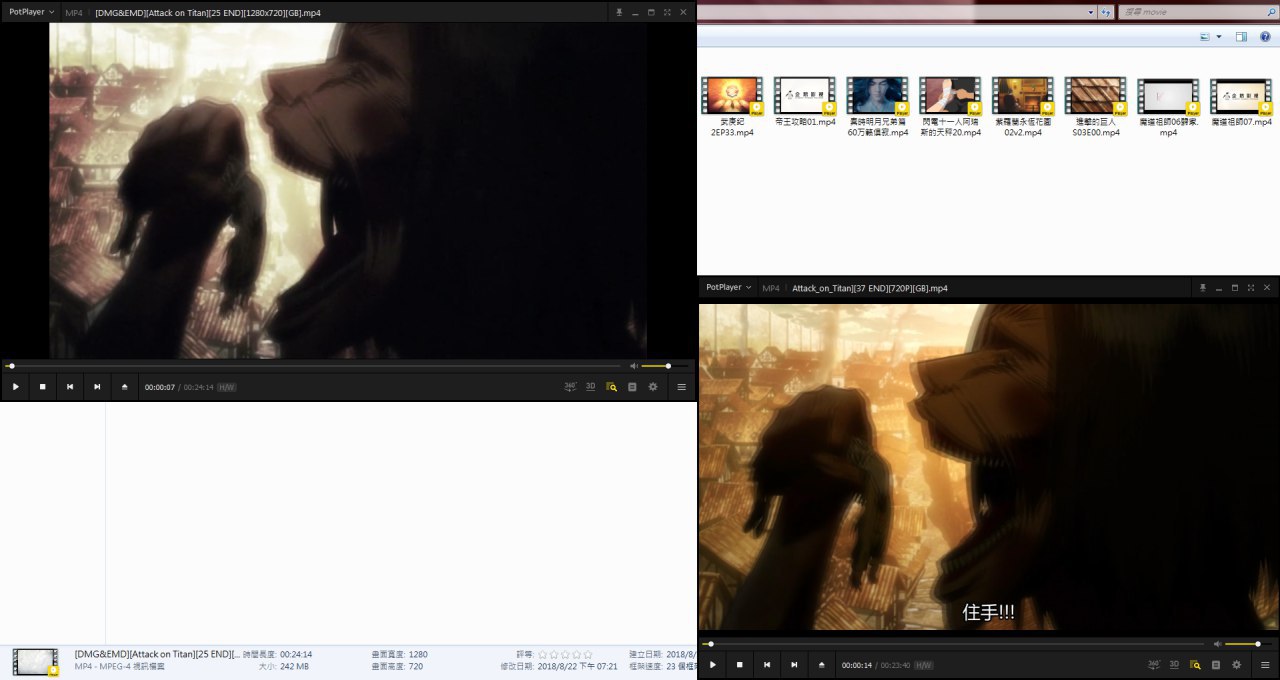Go to previous file in 25 END player

[x=70, y=386]
